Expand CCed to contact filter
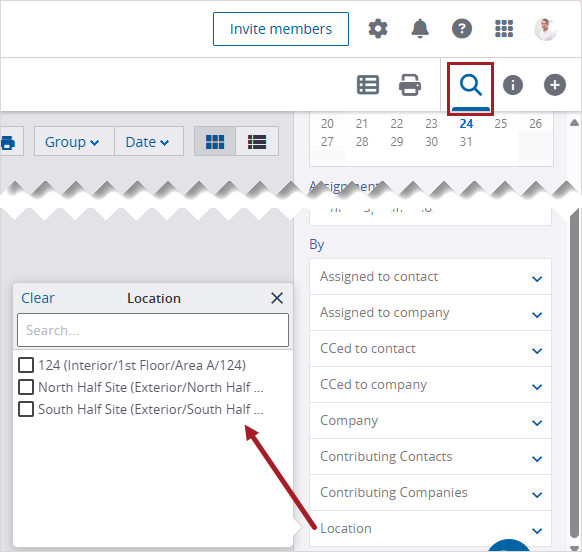582x552 pixels. 430,349
